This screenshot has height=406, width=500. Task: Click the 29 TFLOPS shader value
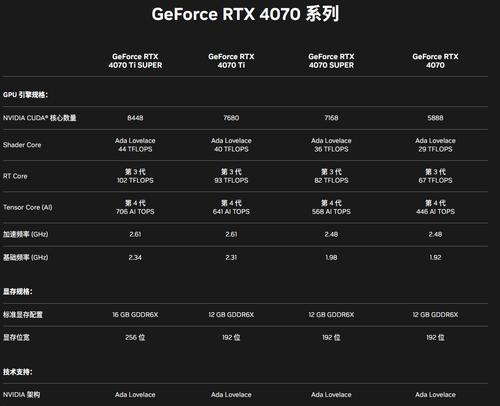[x=435, y=149]
